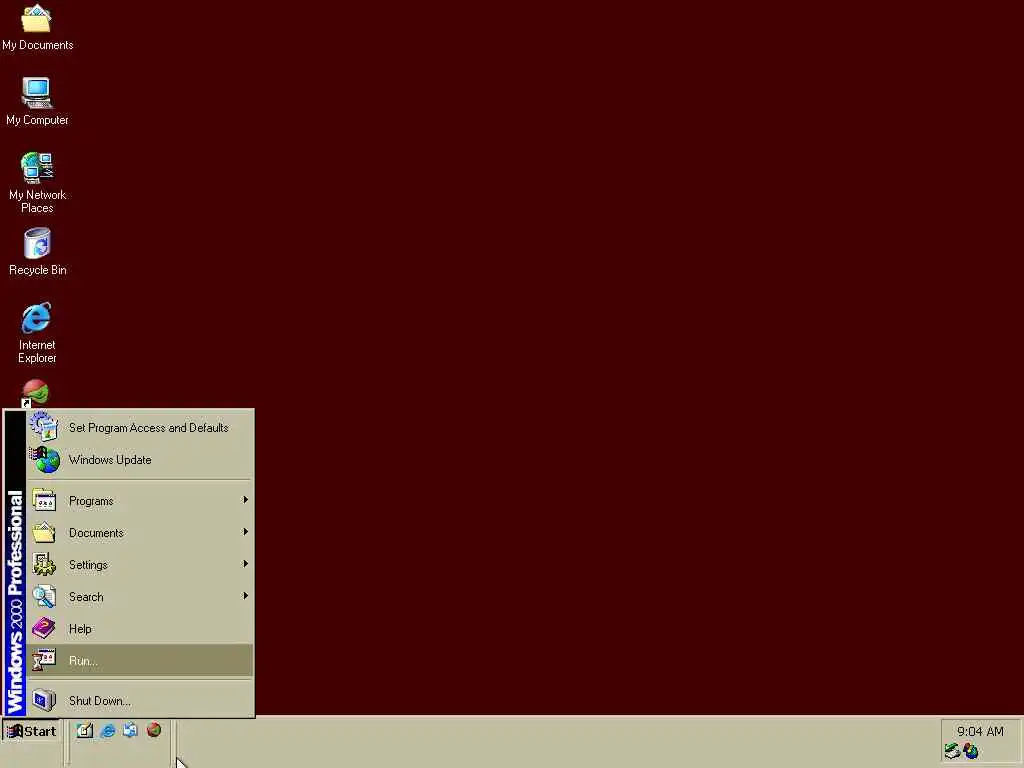Image resolution: width=1024 pixels, height=768 pixels.
Task: Open Outlook Express from quick launch
Action: [131, 731]
